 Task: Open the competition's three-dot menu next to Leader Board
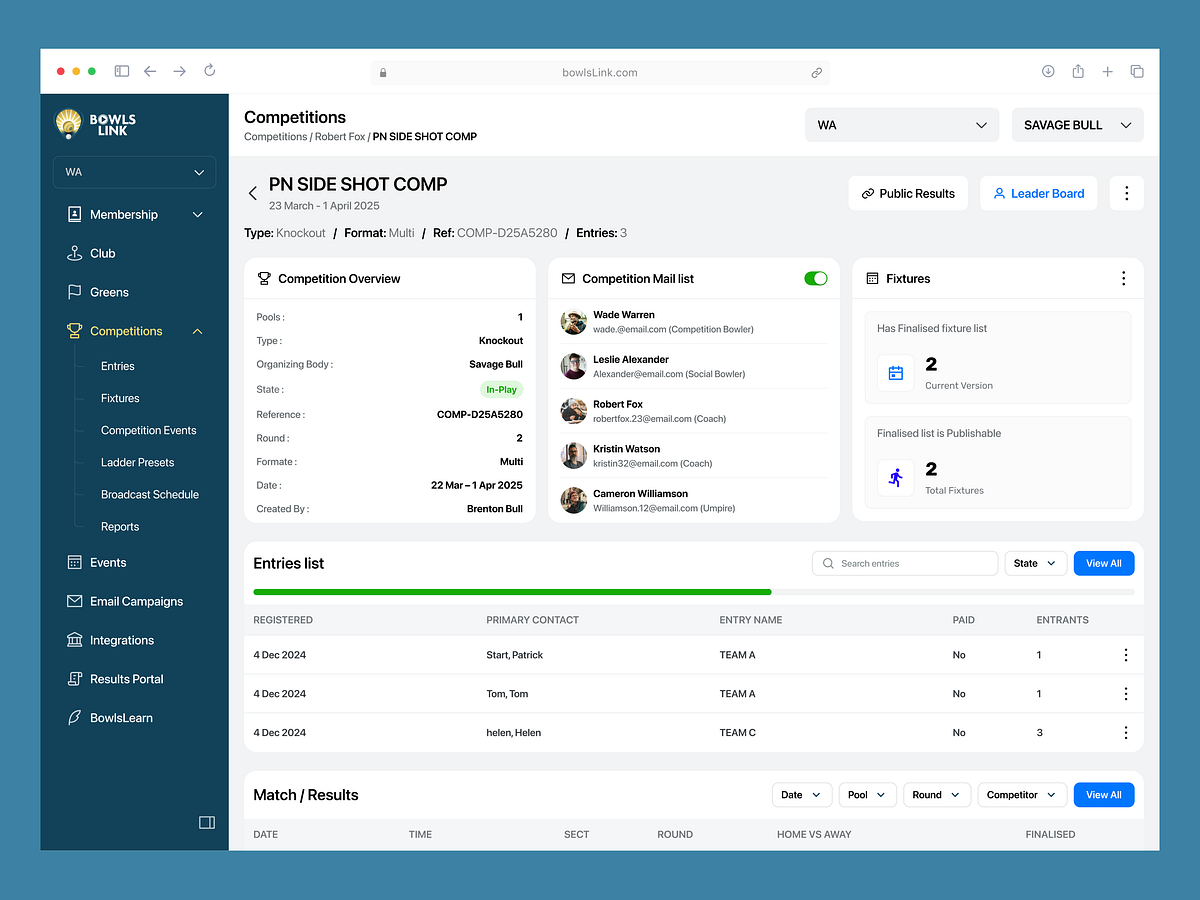click(1127, 193)
